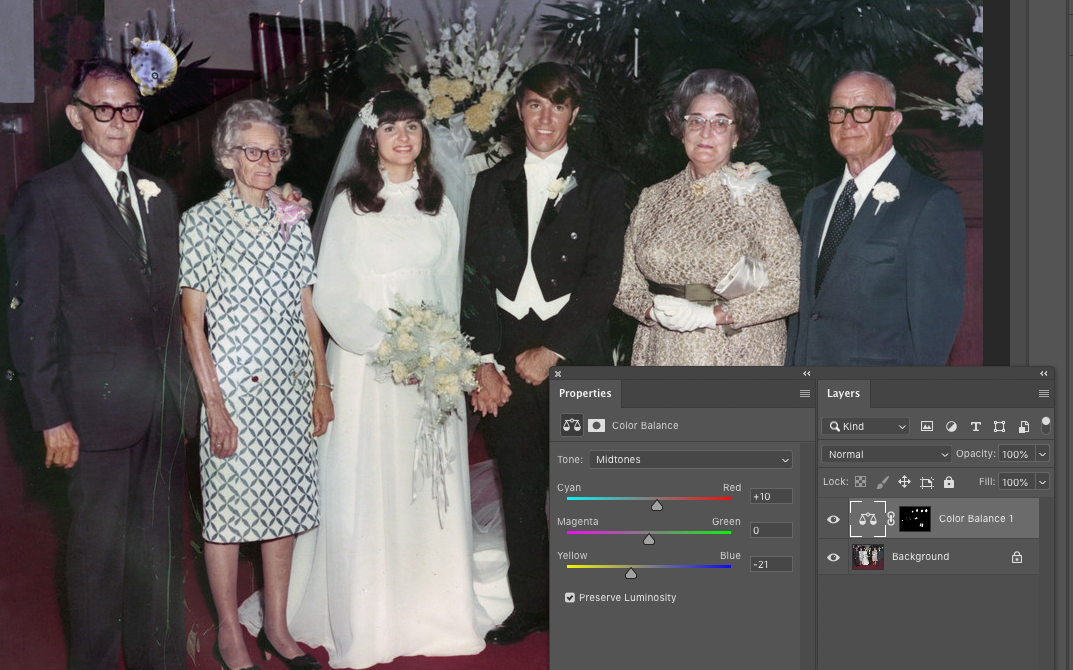This screenshot has height=670, width=1073.
Task: Filter layers by adjustment layers
Action: point(951,426)
